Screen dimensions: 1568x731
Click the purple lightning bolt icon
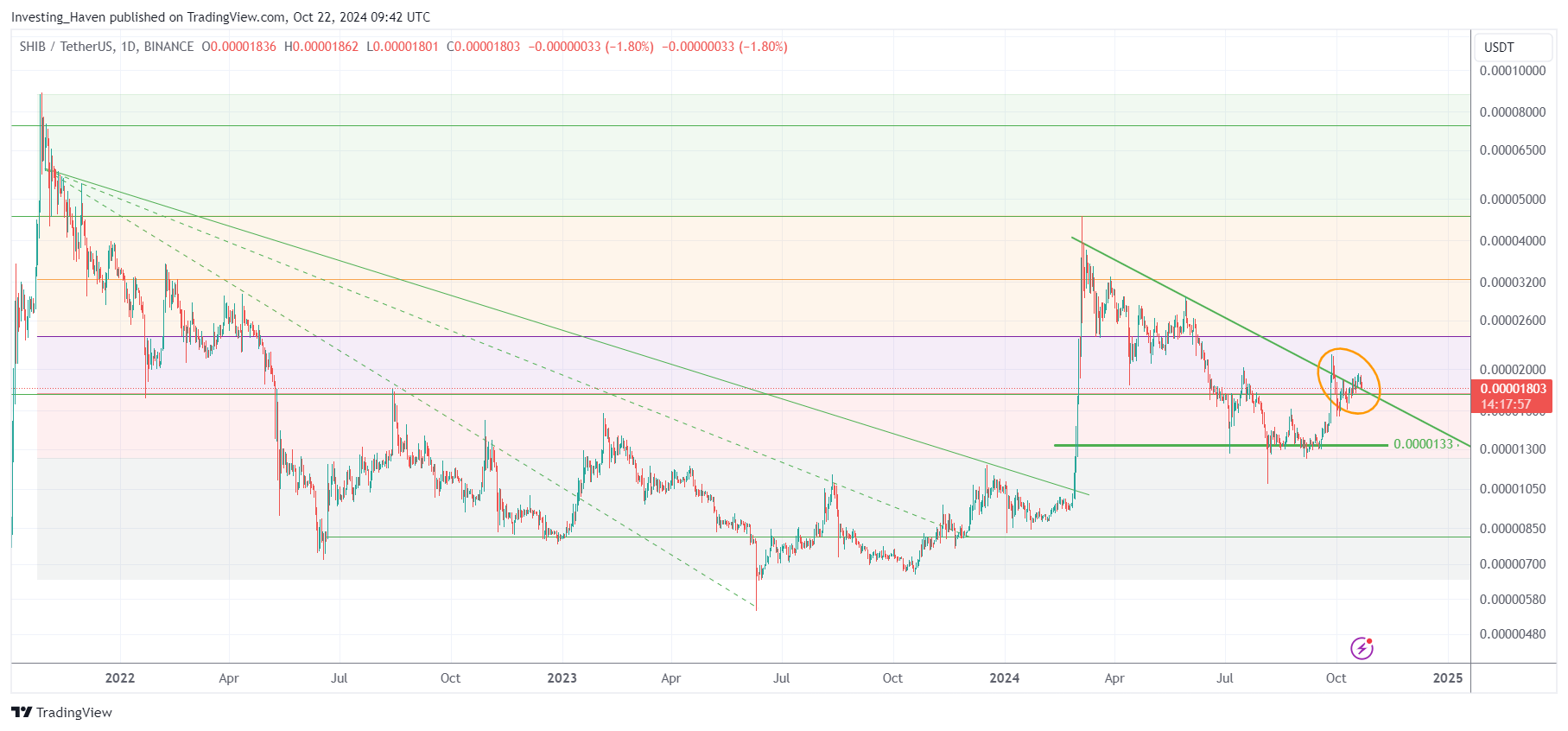(1362, 648)
